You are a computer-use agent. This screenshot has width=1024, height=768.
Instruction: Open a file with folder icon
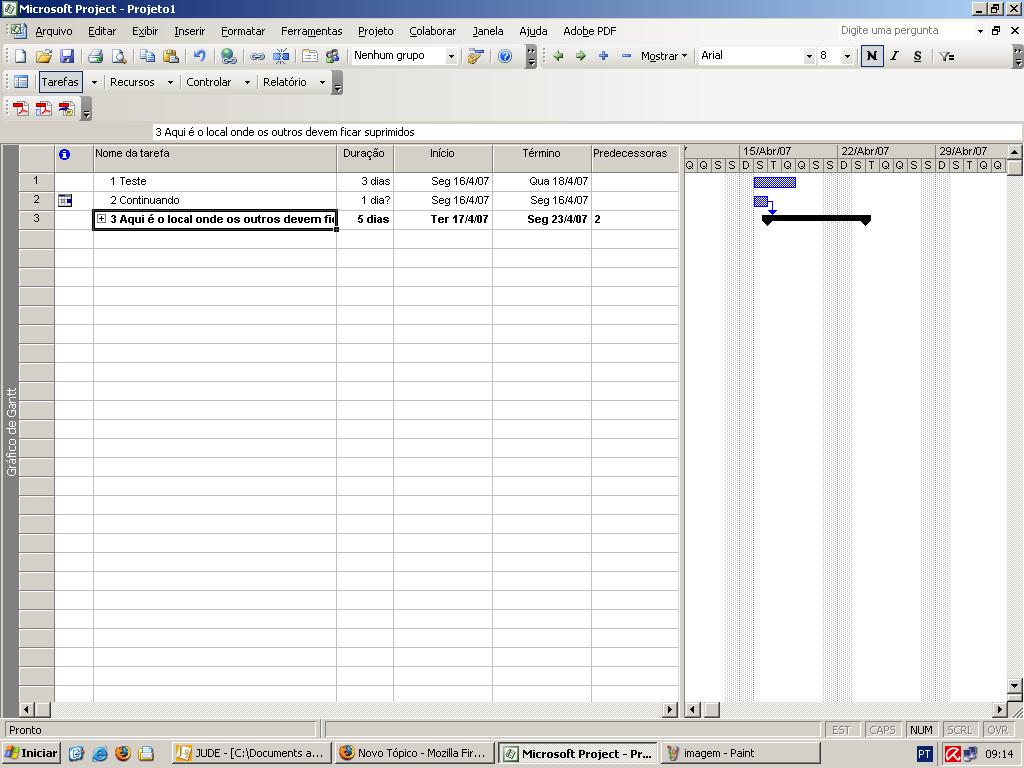43,56
